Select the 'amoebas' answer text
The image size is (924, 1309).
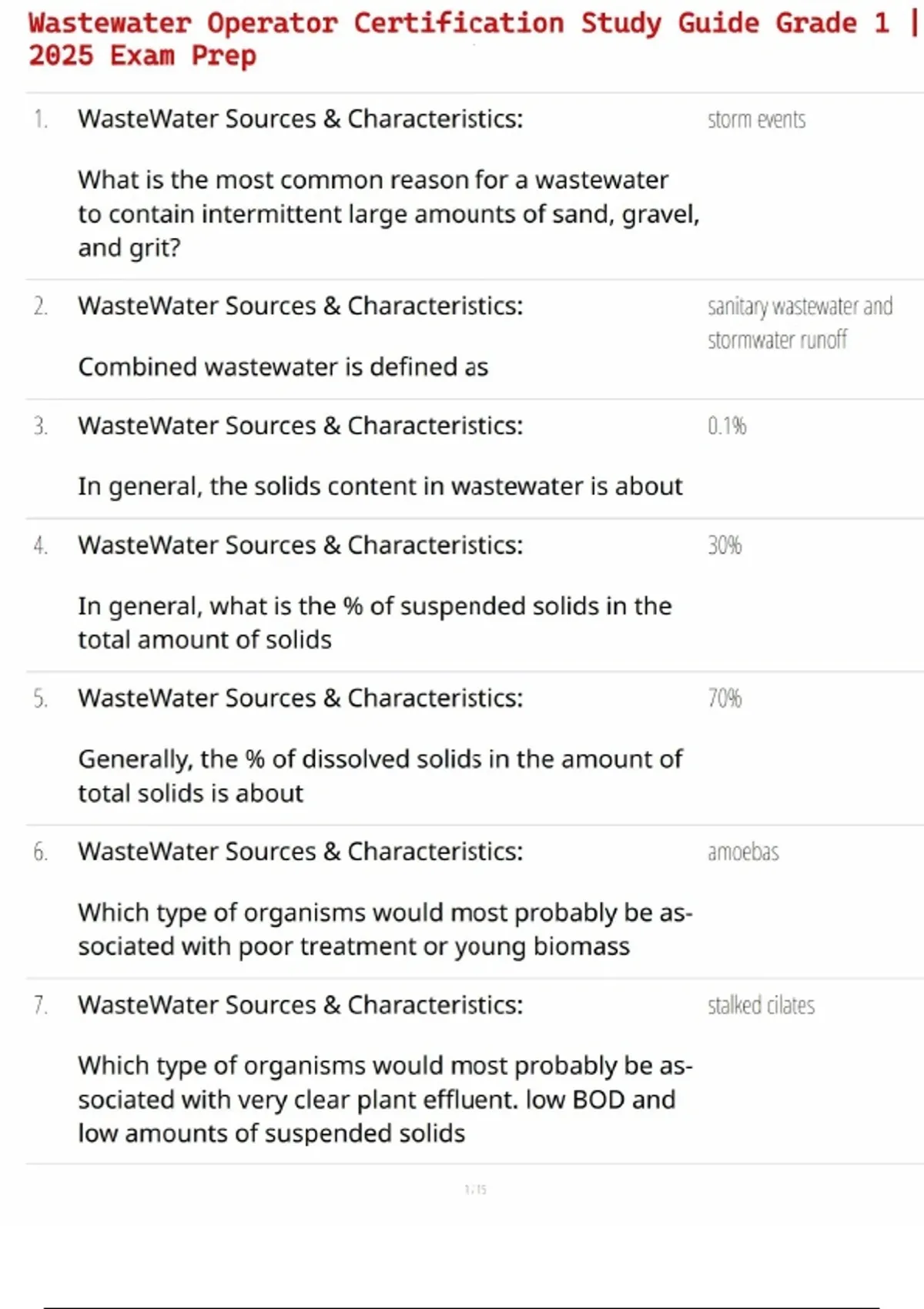[x=743, y=852]
